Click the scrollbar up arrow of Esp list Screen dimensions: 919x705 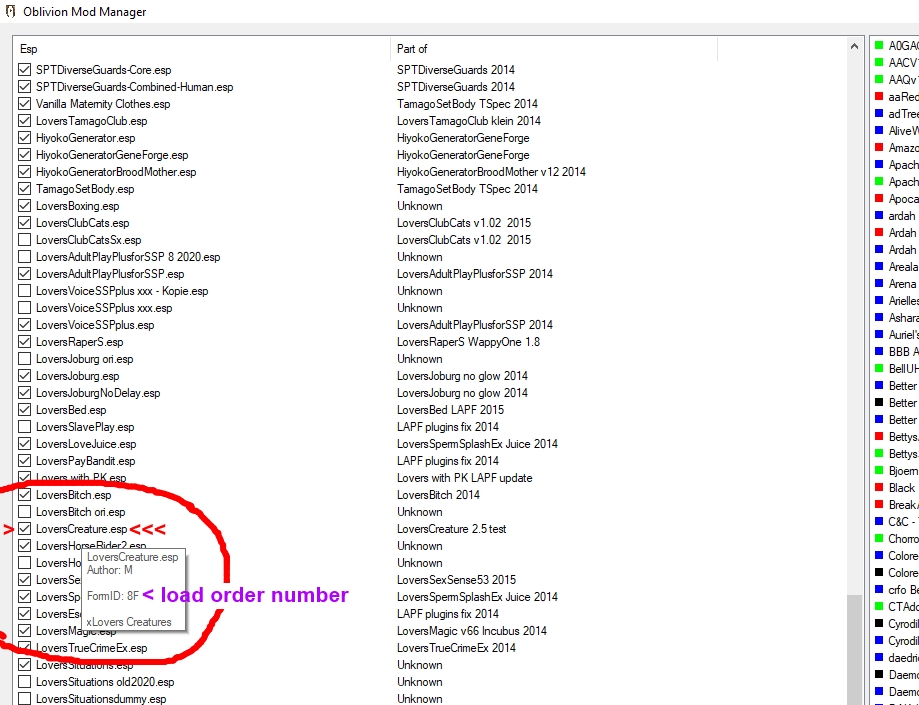point(854,46)
